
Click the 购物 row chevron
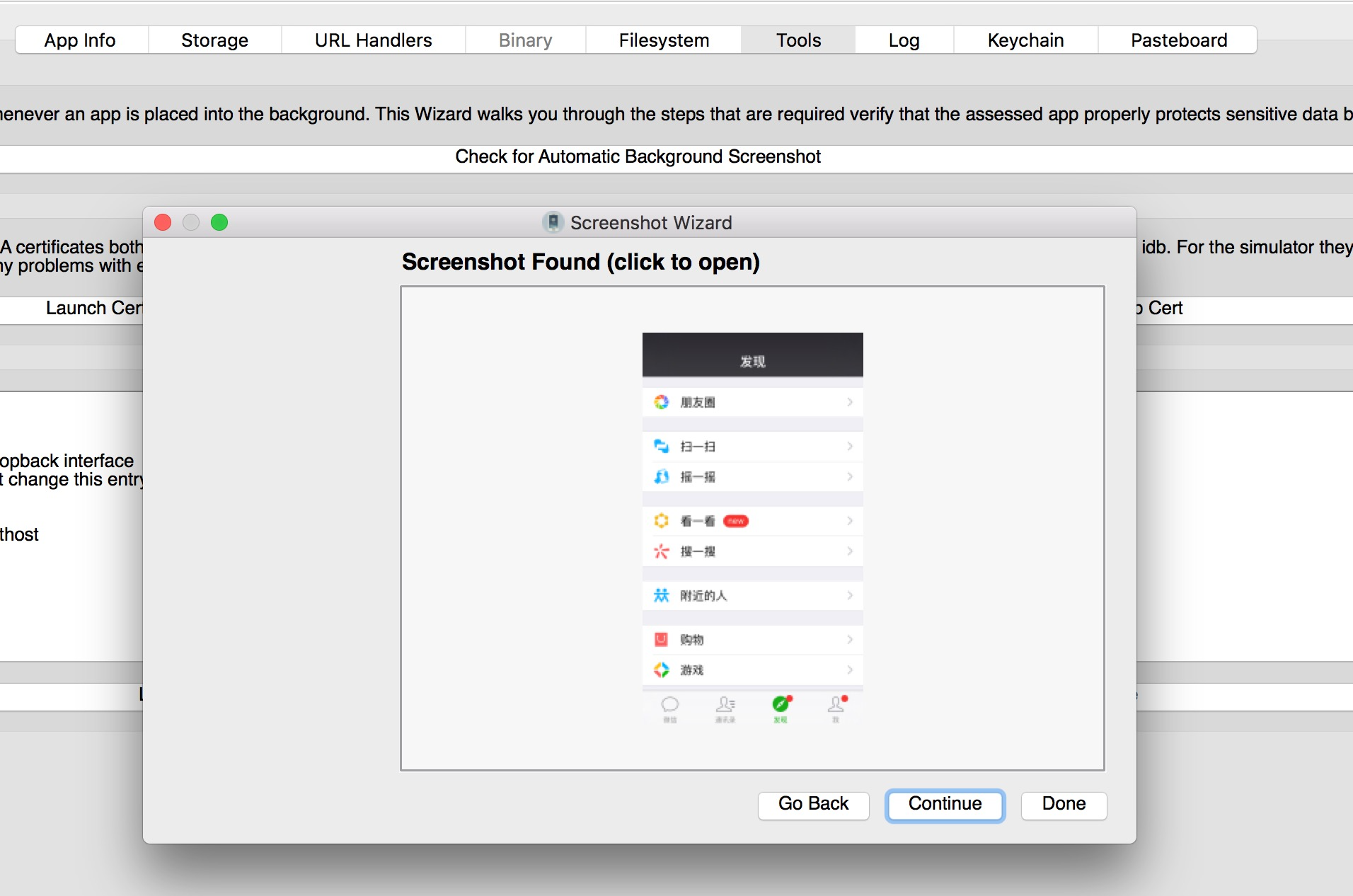(850, 639)
